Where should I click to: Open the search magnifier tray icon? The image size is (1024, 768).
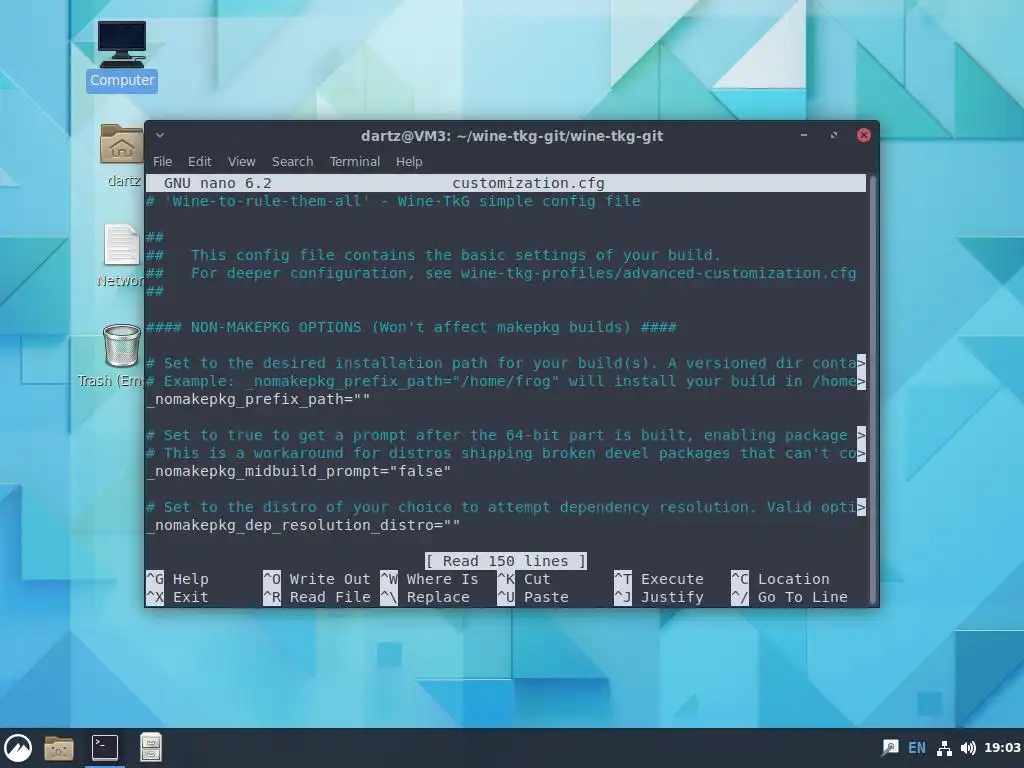pos(889,748)
